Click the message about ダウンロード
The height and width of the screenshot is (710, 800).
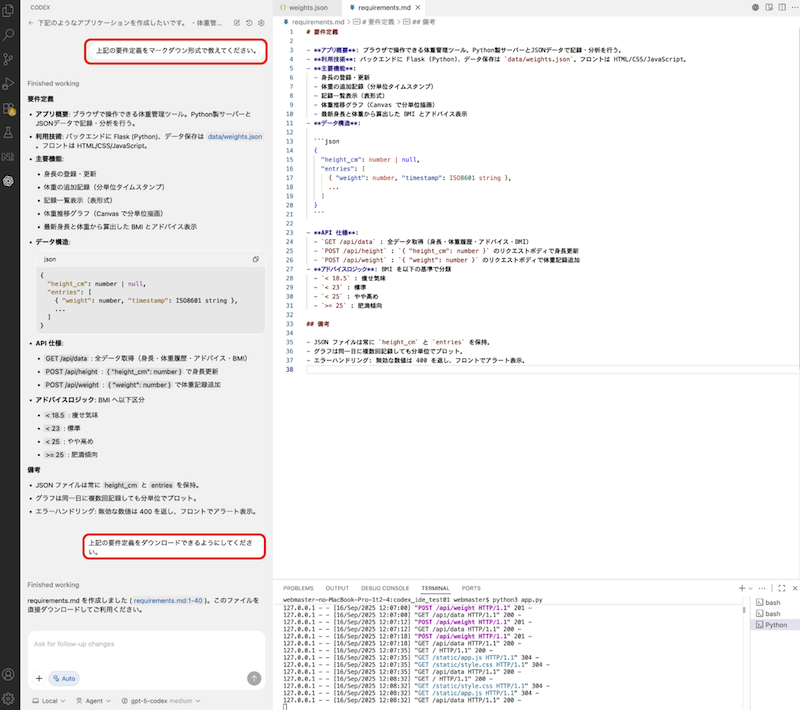(174, 547)
